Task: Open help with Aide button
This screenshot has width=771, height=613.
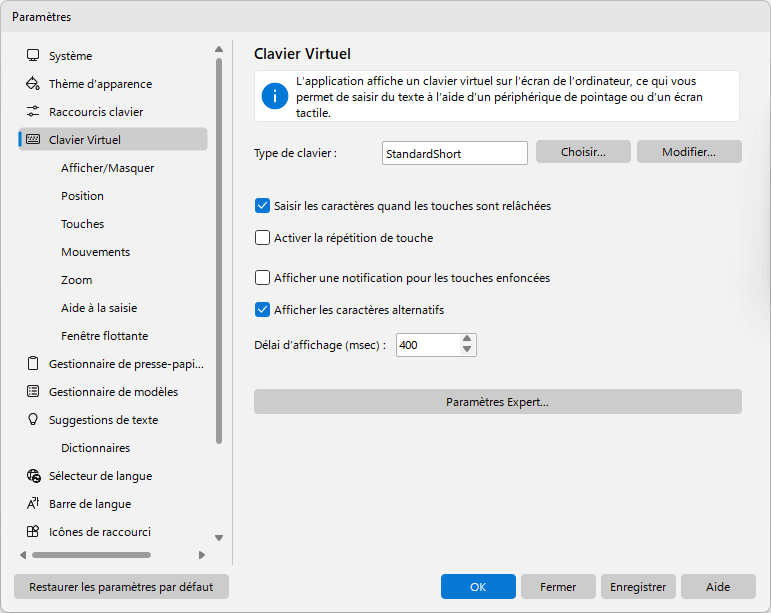Action: (x=718, y=586)
